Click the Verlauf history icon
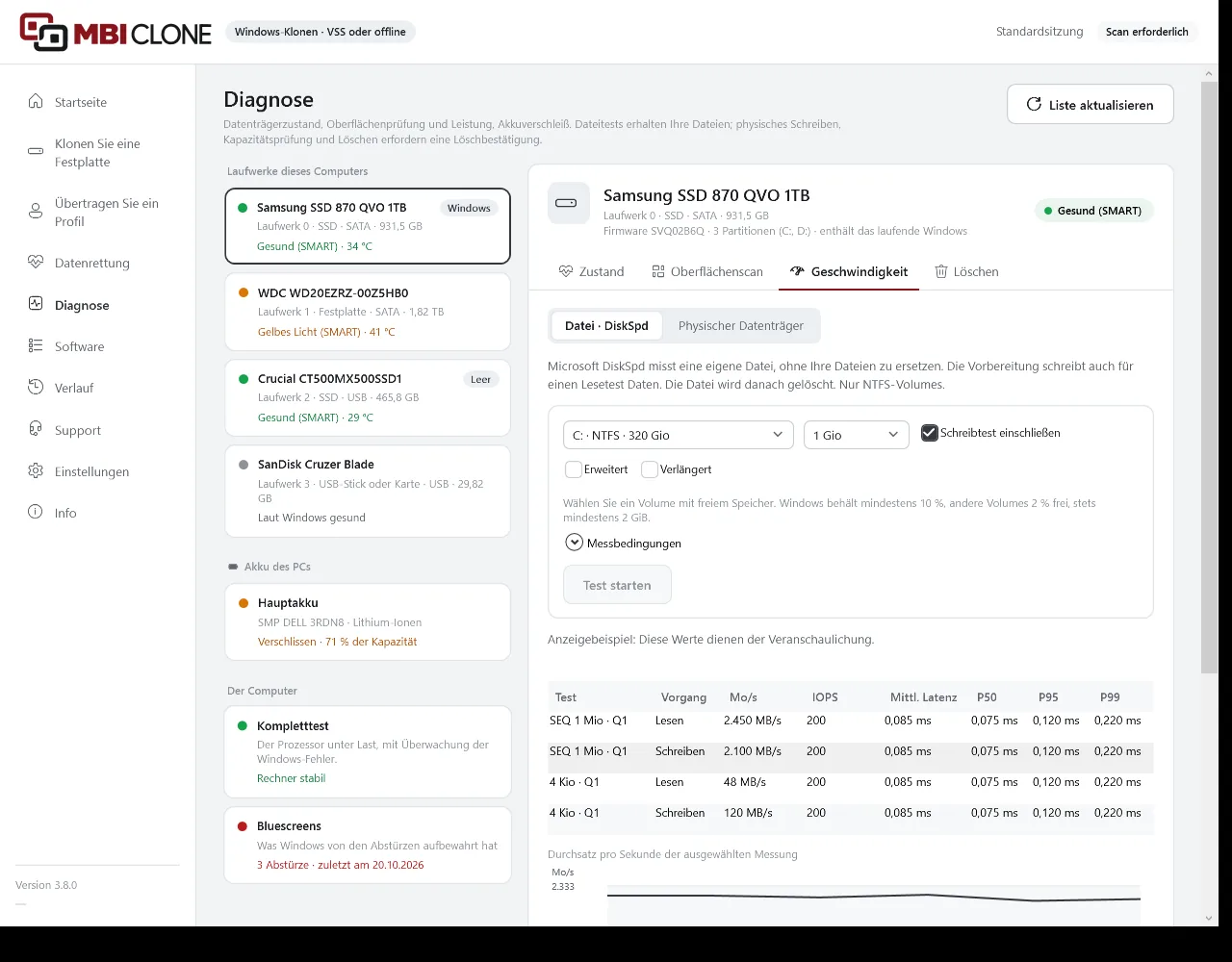 click(36, 388)
